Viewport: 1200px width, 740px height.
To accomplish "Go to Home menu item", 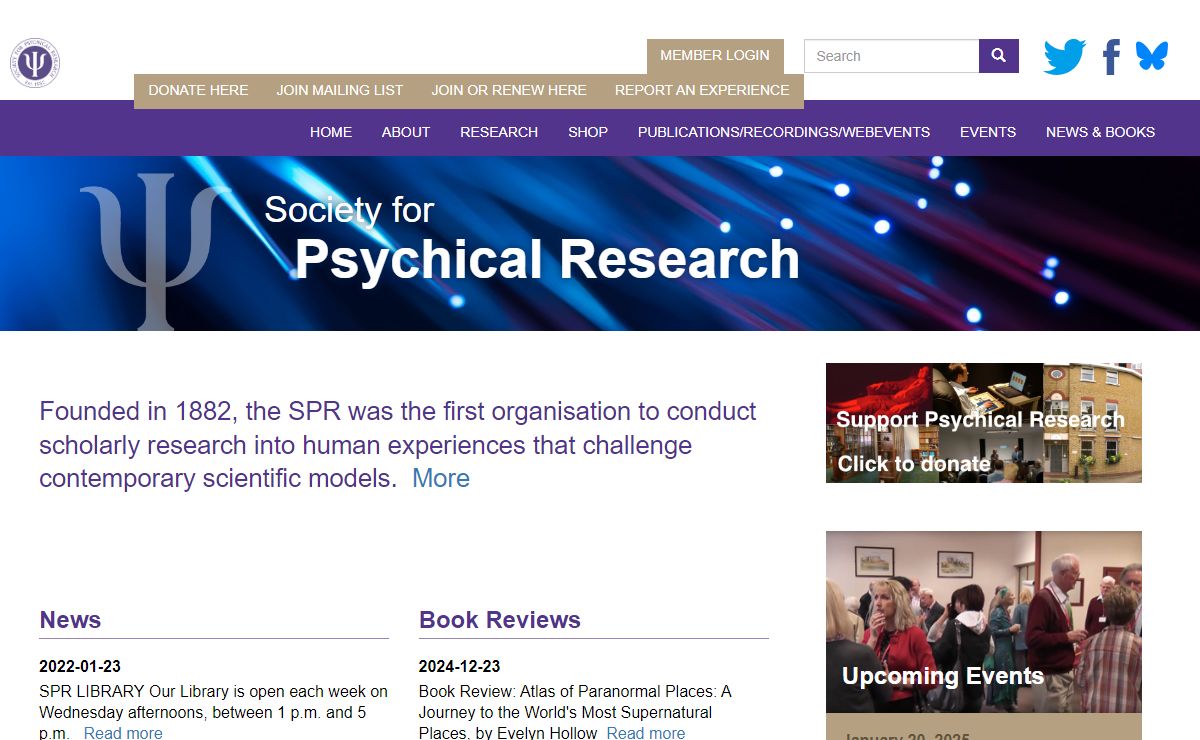I will 331,132.
